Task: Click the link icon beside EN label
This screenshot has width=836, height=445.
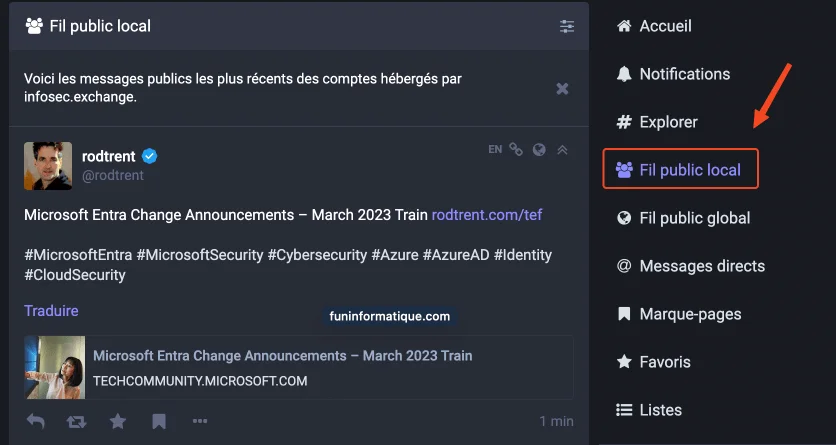Action: point(516,150)
